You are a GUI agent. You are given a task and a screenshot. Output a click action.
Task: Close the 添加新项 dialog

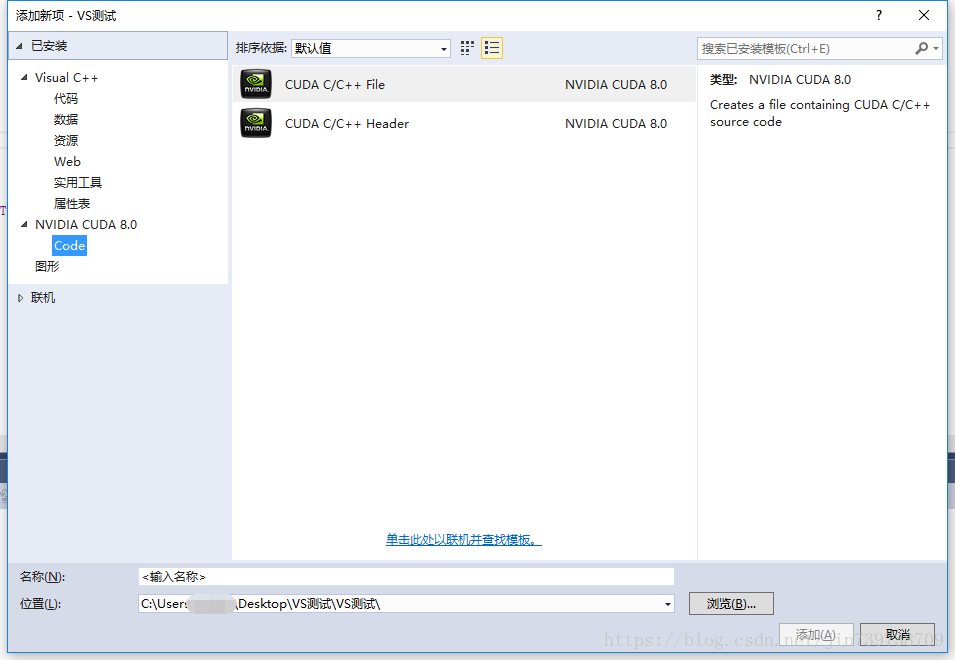[x=924, y=15]
